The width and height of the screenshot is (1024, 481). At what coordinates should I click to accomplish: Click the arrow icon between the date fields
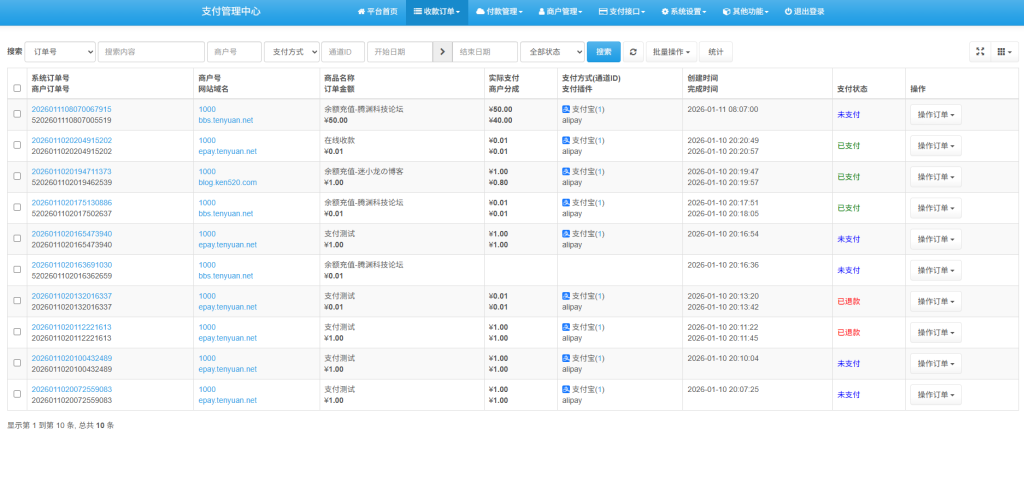(442, 51)
